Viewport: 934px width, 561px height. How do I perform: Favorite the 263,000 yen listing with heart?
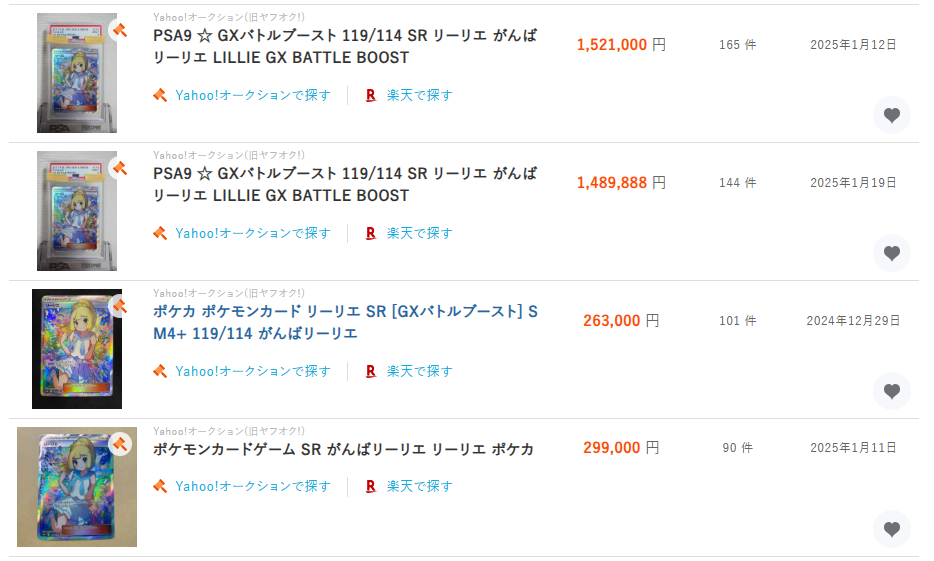coord(891,391)
